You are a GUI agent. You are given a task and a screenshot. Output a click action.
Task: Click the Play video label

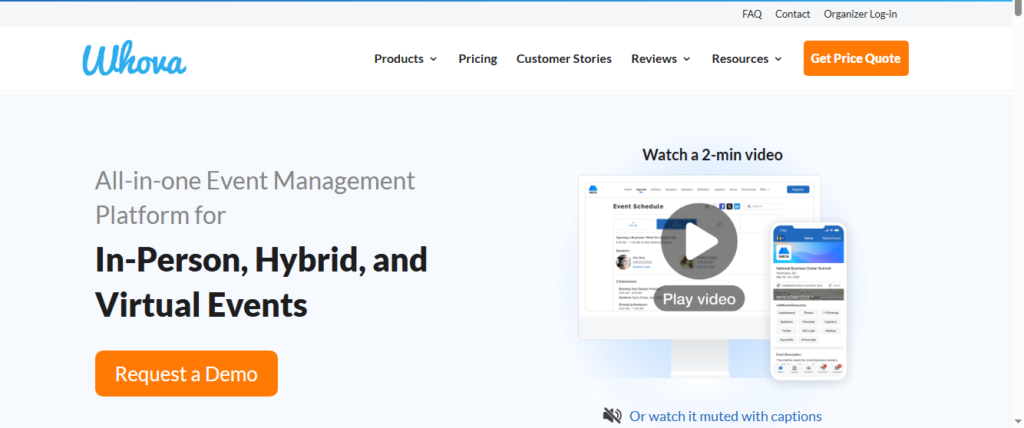coord(699,299)
